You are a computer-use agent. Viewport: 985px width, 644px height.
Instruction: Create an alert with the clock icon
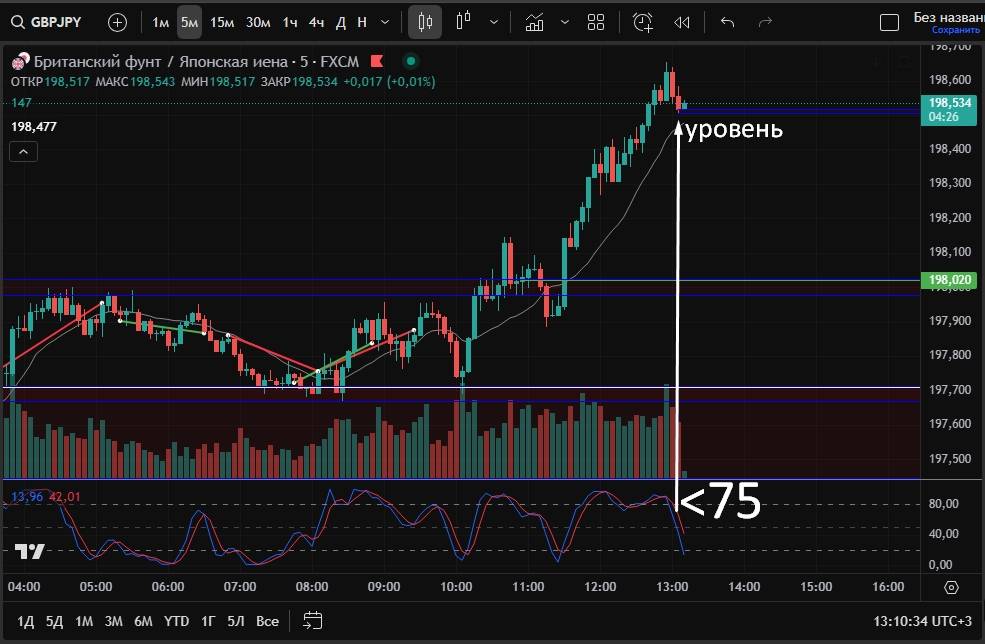click(643, 22)
